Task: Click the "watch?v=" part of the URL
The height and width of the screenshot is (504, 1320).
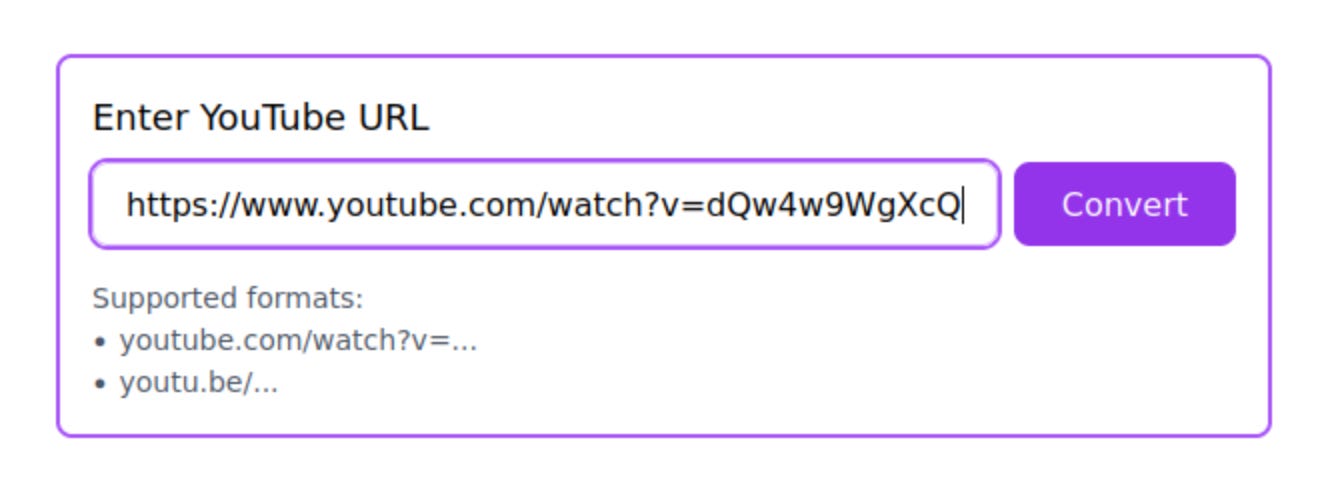Action: pyautogui.click(x=629, y=205)
